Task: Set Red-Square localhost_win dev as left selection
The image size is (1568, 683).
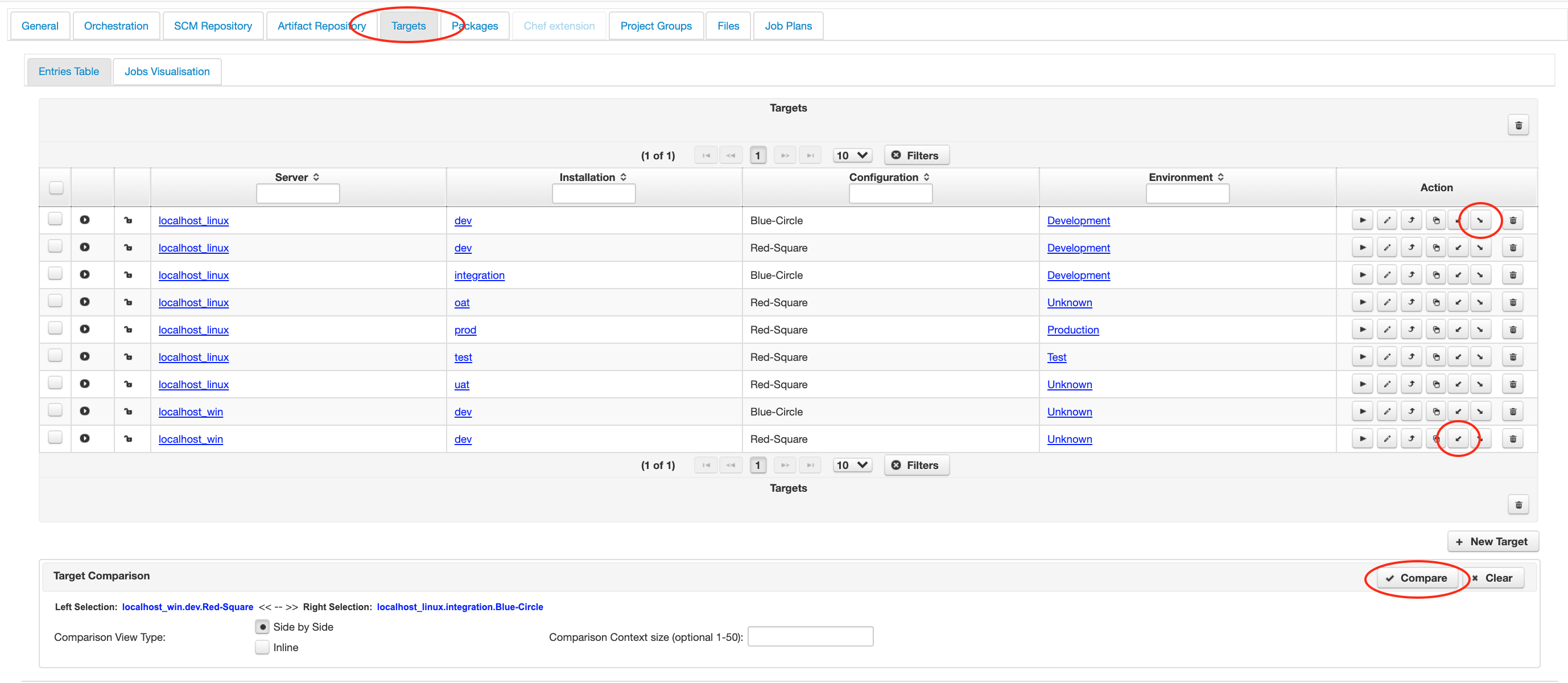Action: tap(1458, 439)
